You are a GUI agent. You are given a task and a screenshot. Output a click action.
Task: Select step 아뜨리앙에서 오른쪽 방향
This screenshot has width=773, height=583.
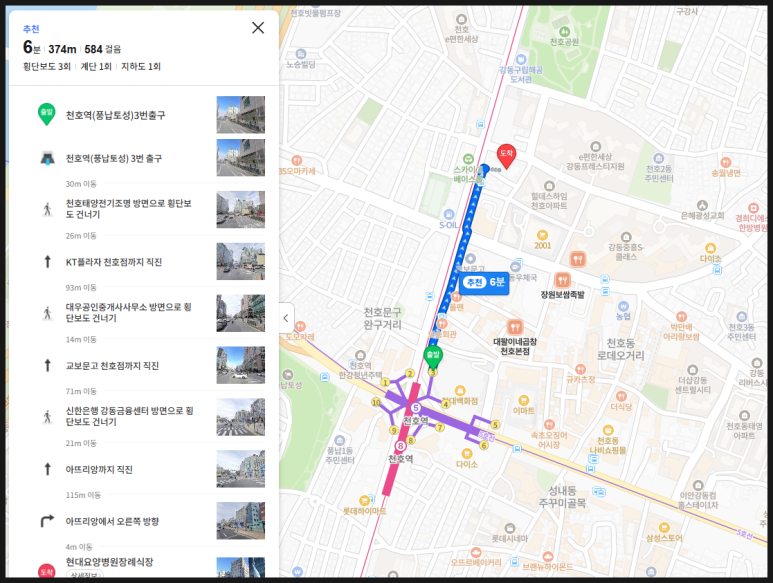[x=112, y=521]
